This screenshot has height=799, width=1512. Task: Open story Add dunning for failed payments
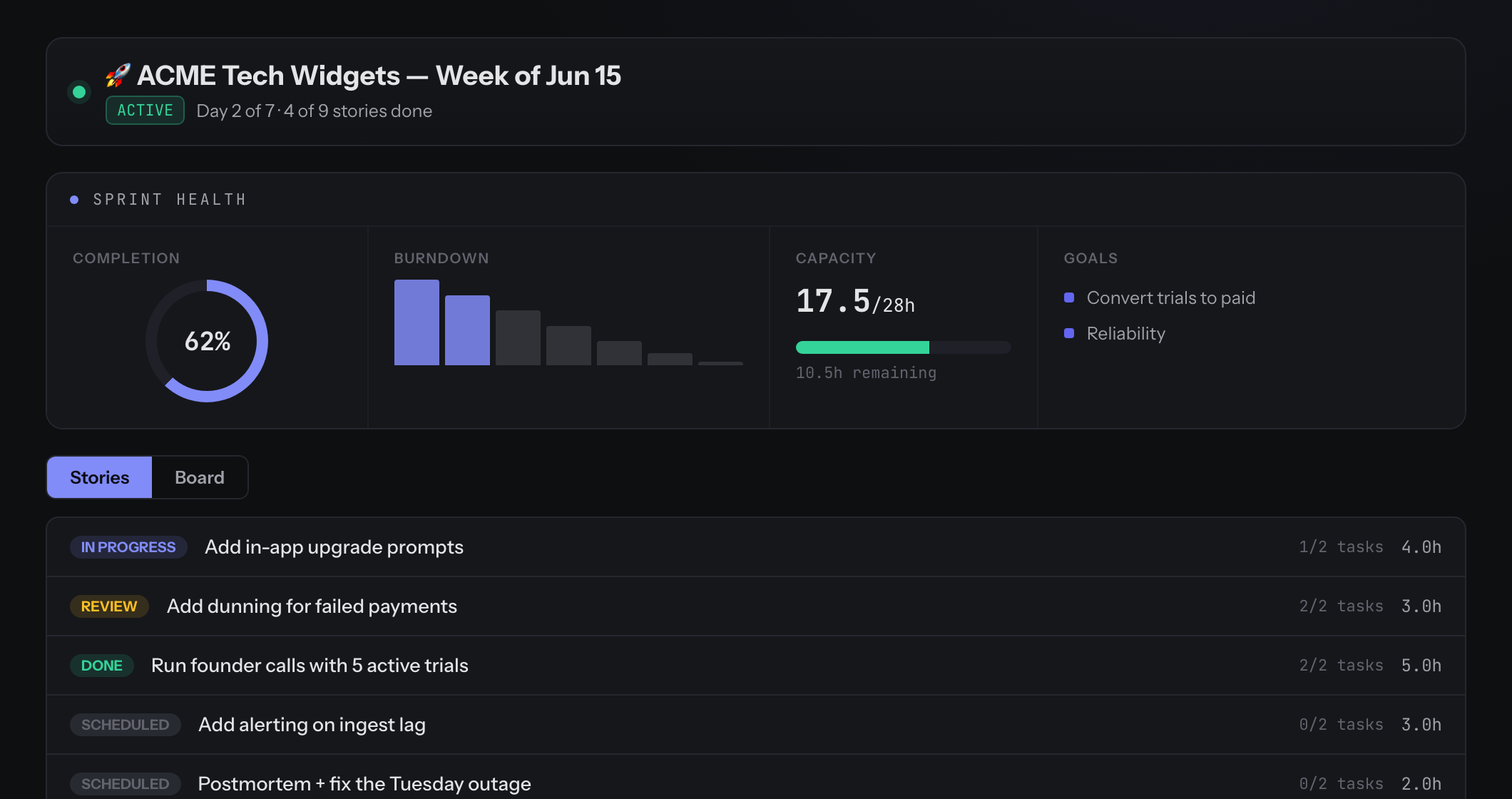(756, 606)
